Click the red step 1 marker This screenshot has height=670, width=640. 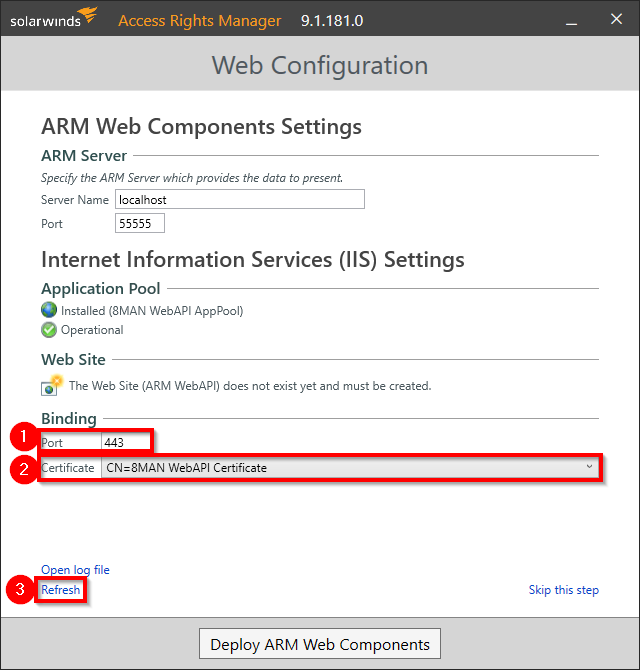point(23,436)
